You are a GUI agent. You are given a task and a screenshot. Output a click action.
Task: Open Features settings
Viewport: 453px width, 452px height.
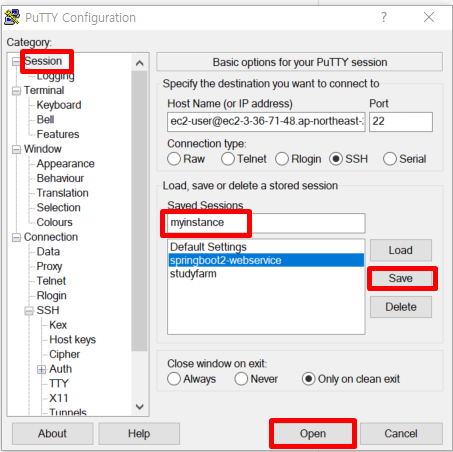point(58,134)
